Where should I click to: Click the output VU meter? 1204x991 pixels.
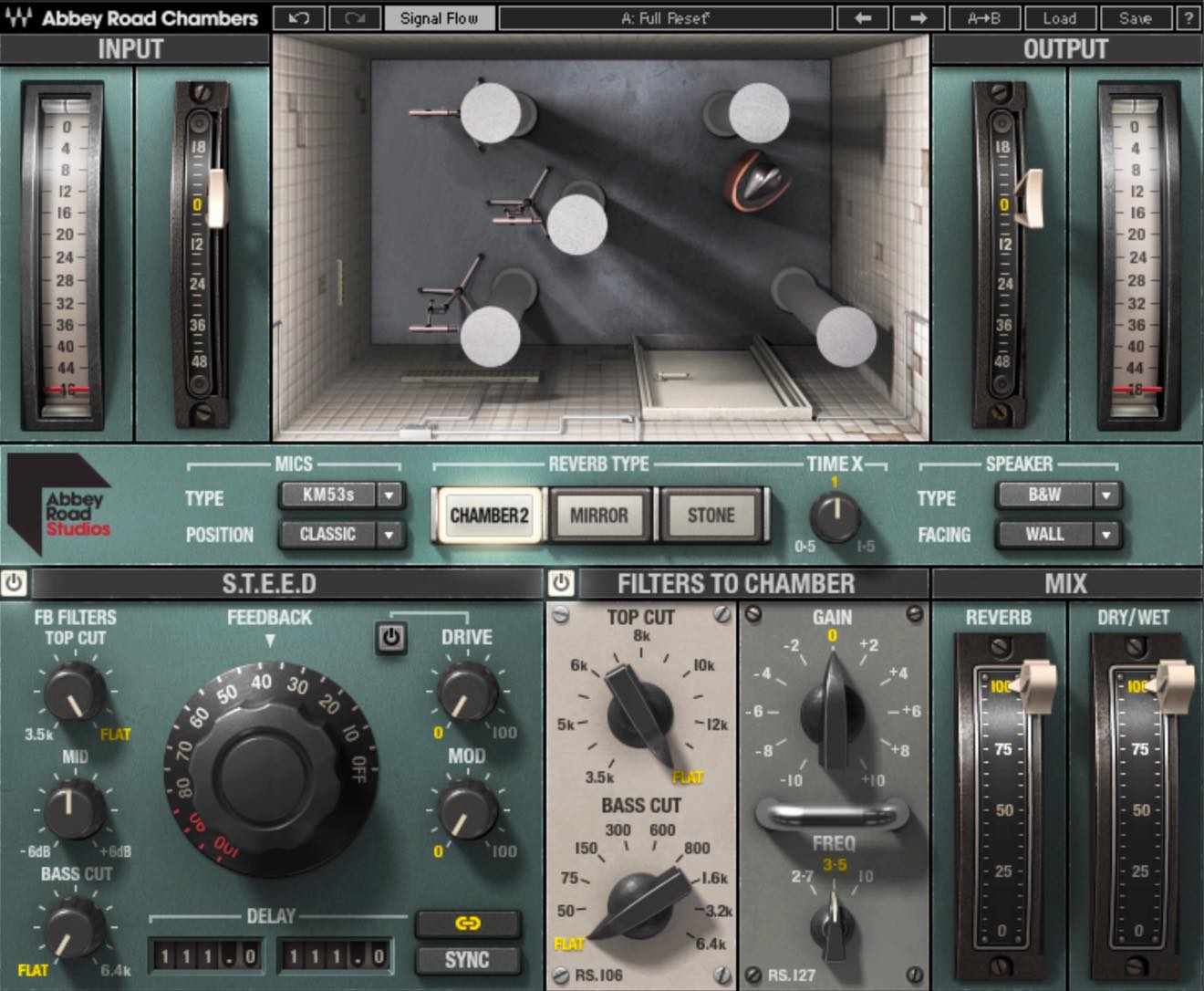[1137, 256]
